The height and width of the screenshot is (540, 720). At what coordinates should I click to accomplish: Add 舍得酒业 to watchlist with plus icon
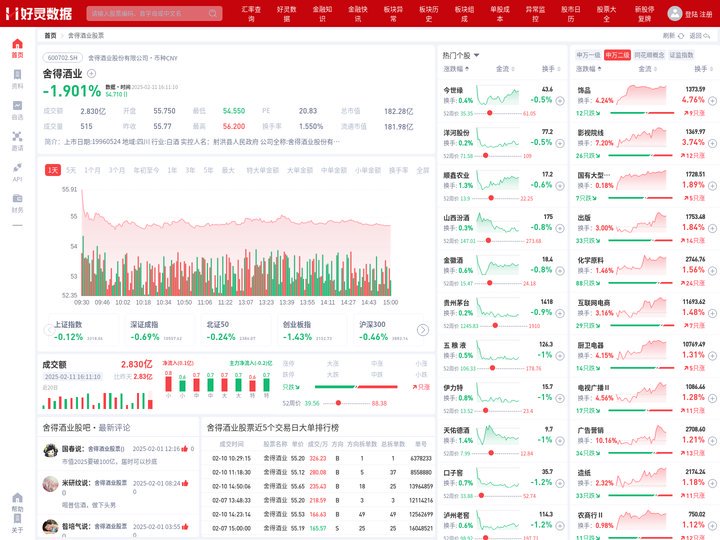[x=91, y=73]
